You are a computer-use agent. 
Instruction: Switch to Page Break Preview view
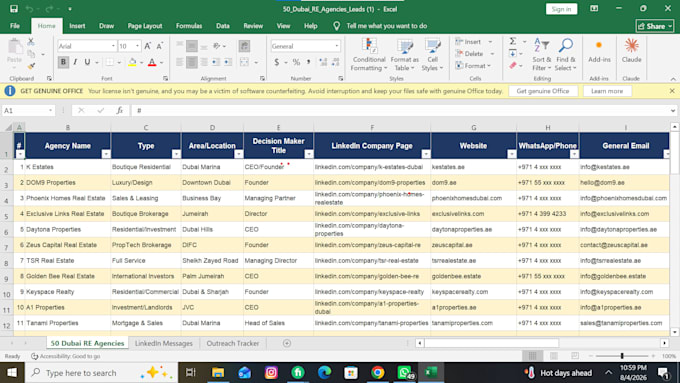tap(575, 356)
